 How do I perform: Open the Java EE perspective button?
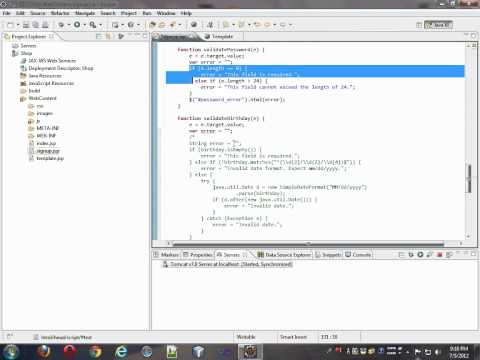(x=438, y=25)
